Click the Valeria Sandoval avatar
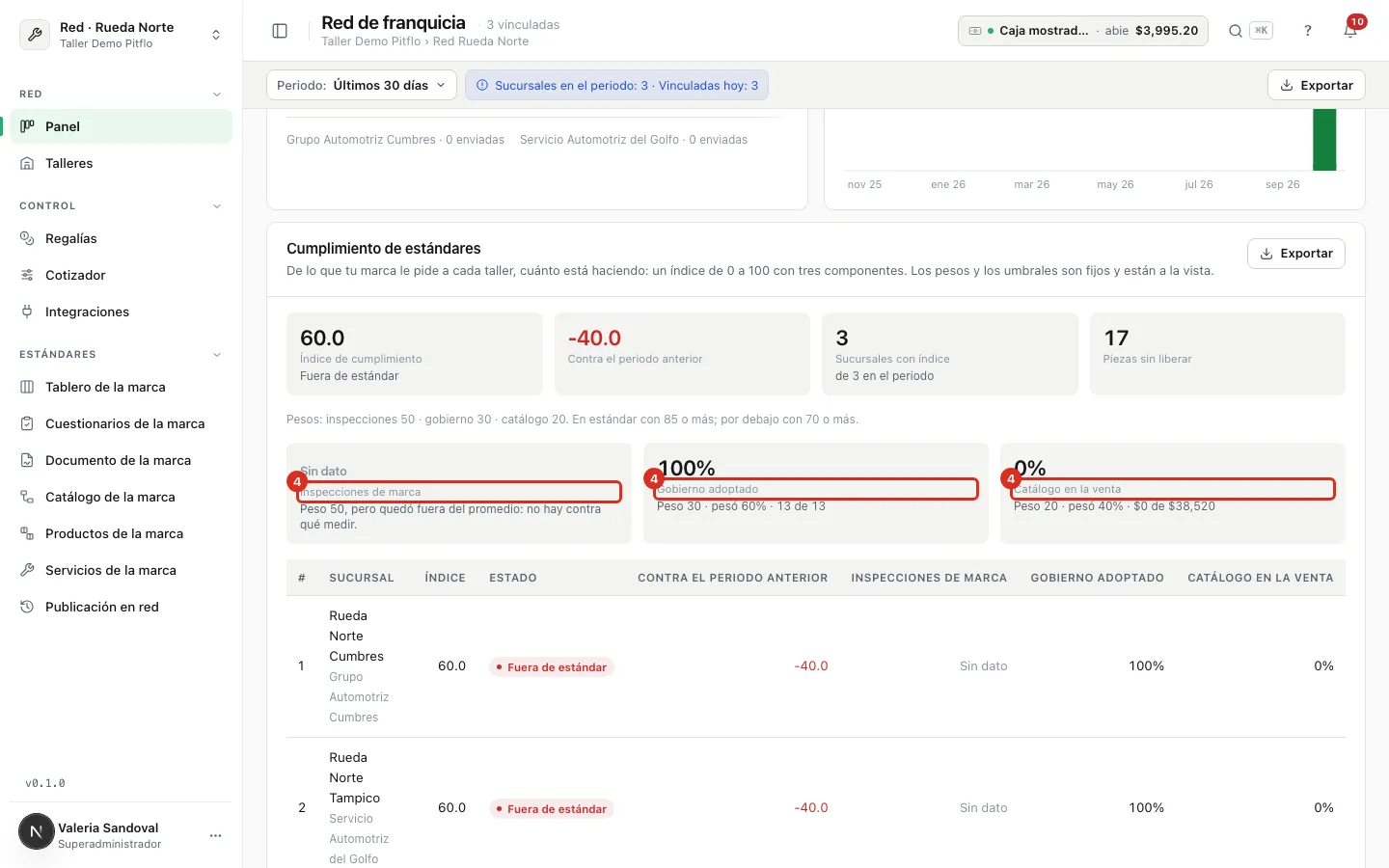Image resolution: width=1389 pixels, height=868 pixels. pyautogui.click(x=37, y=831)
